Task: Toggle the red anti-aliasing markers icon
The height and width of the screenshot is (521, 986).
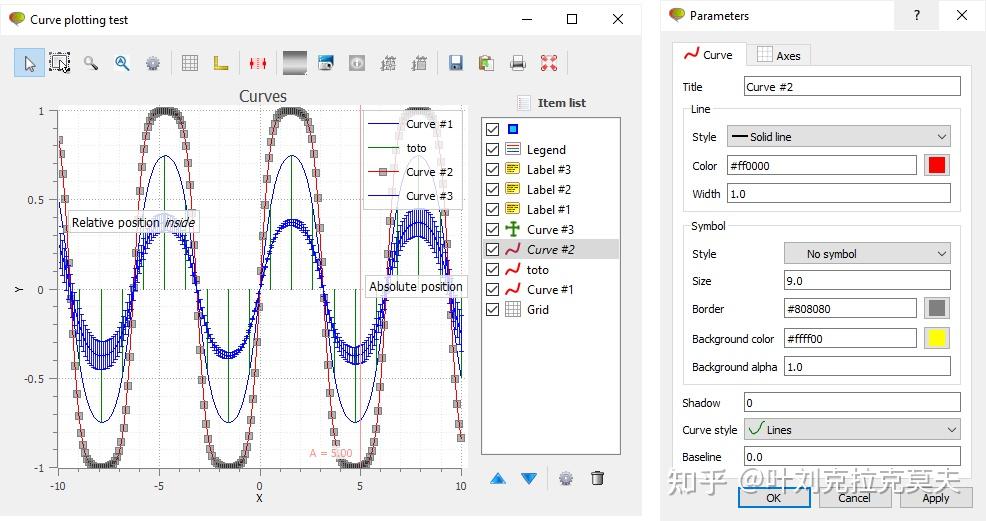Action: click(258, 63)
